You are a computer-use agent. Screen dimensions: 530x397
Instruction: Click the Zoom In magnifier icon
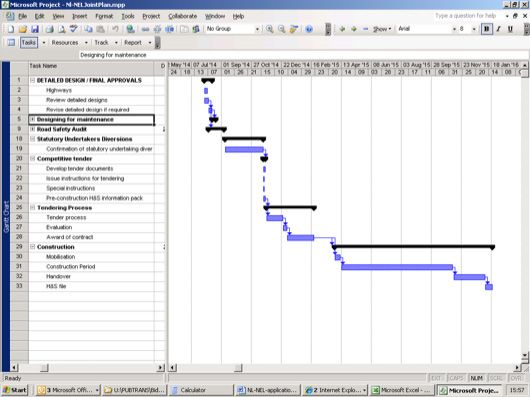(x=269, y=29)
